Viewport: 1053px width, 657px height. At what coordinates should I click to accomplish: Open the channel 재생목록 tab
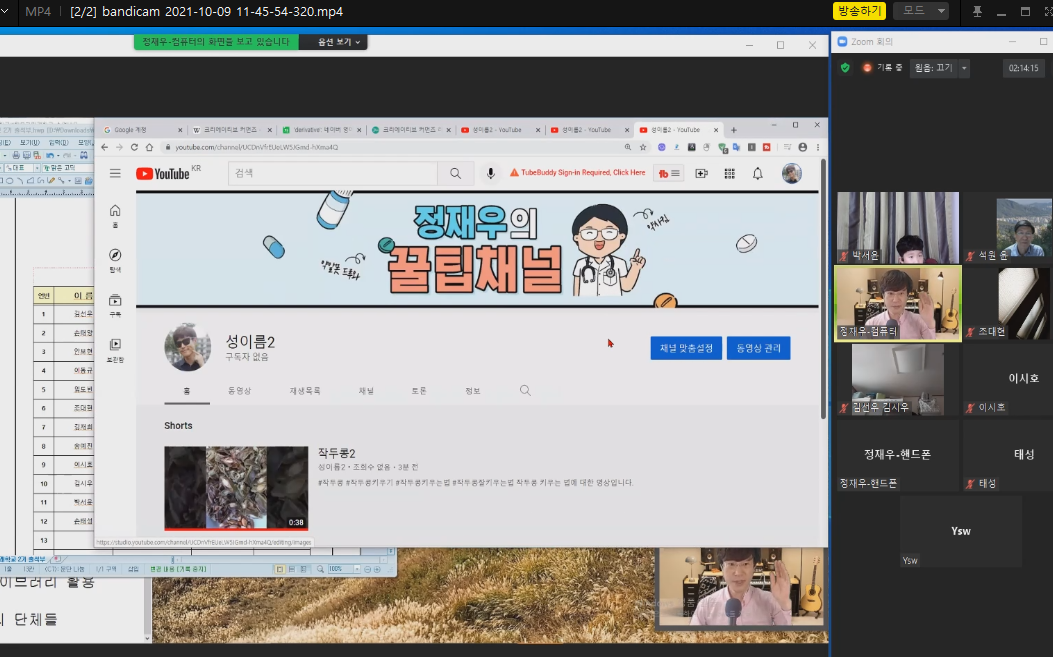(305, 390)
